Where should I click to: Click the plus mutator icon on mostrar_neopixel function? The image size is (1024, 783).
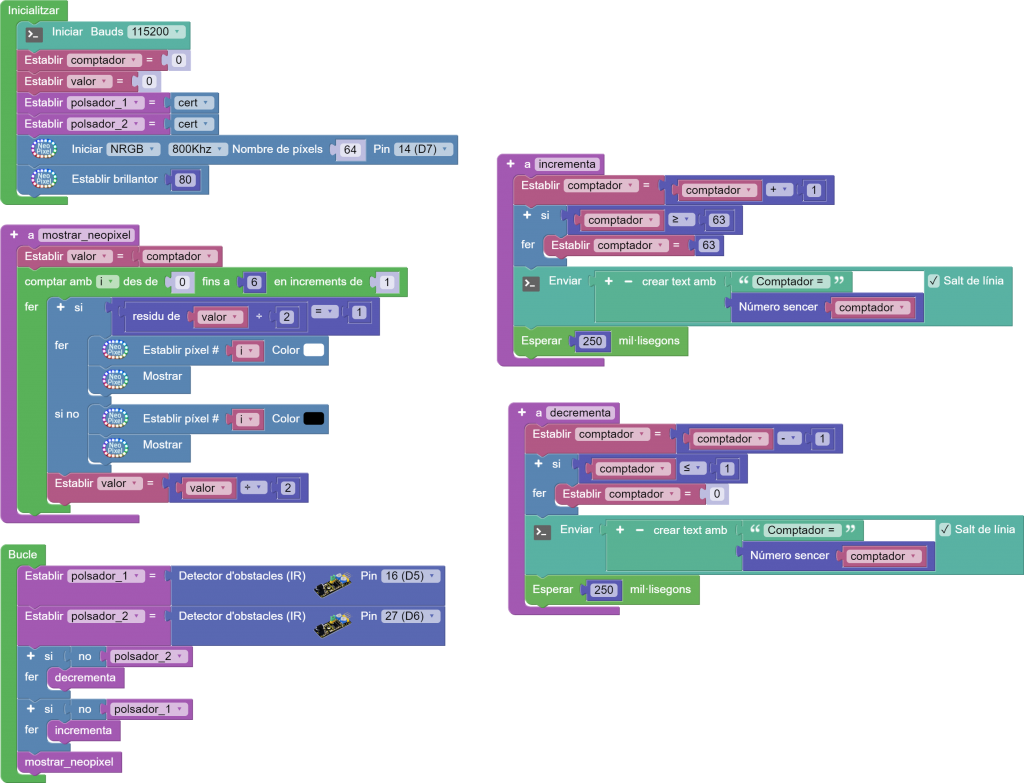pos(14,235)
